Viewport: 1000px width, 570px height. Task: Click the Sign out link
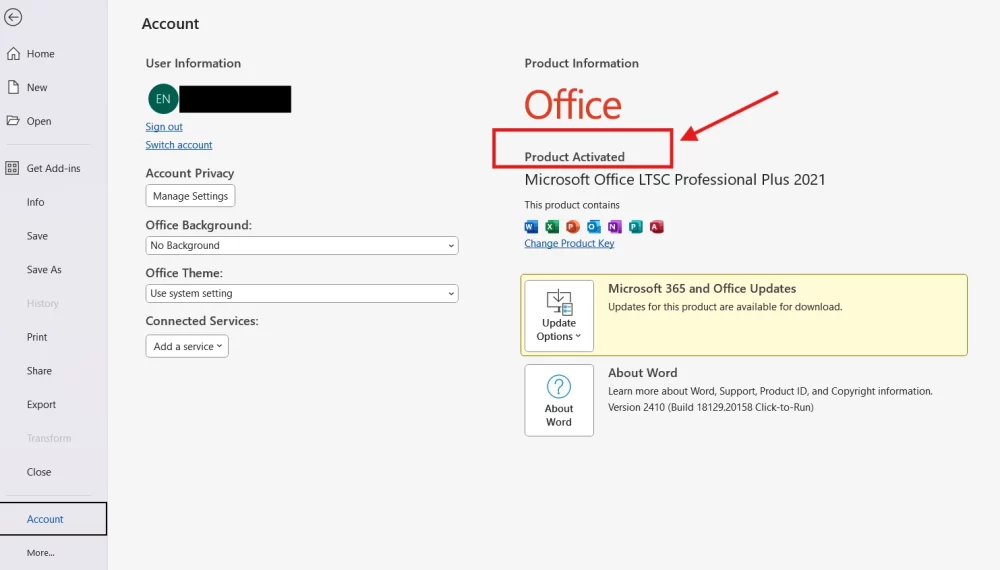[164, 127]
